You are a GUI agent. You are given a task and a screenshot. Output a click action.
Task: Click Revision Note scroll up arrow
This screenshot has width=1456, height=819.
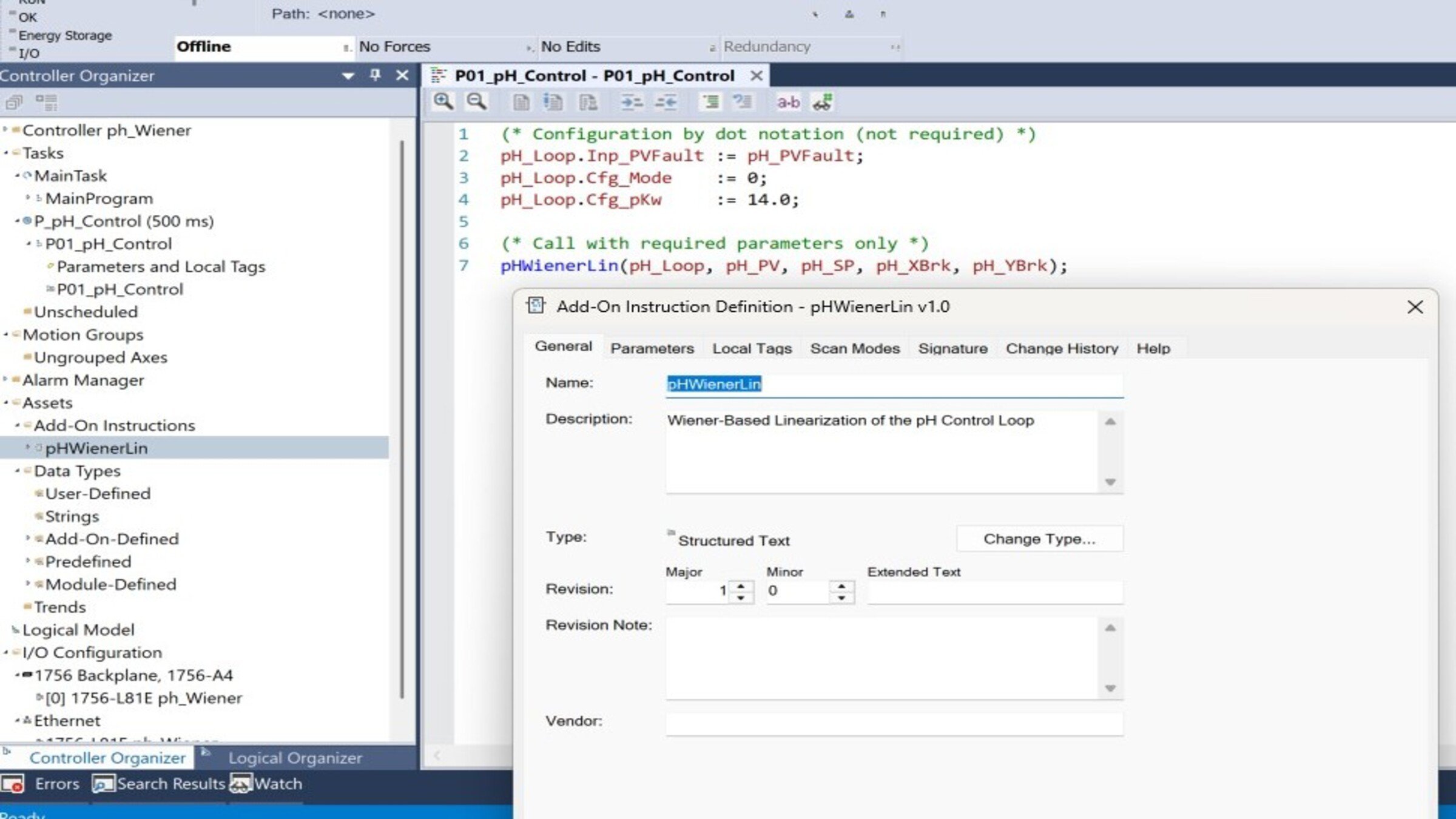point(1110,629)
